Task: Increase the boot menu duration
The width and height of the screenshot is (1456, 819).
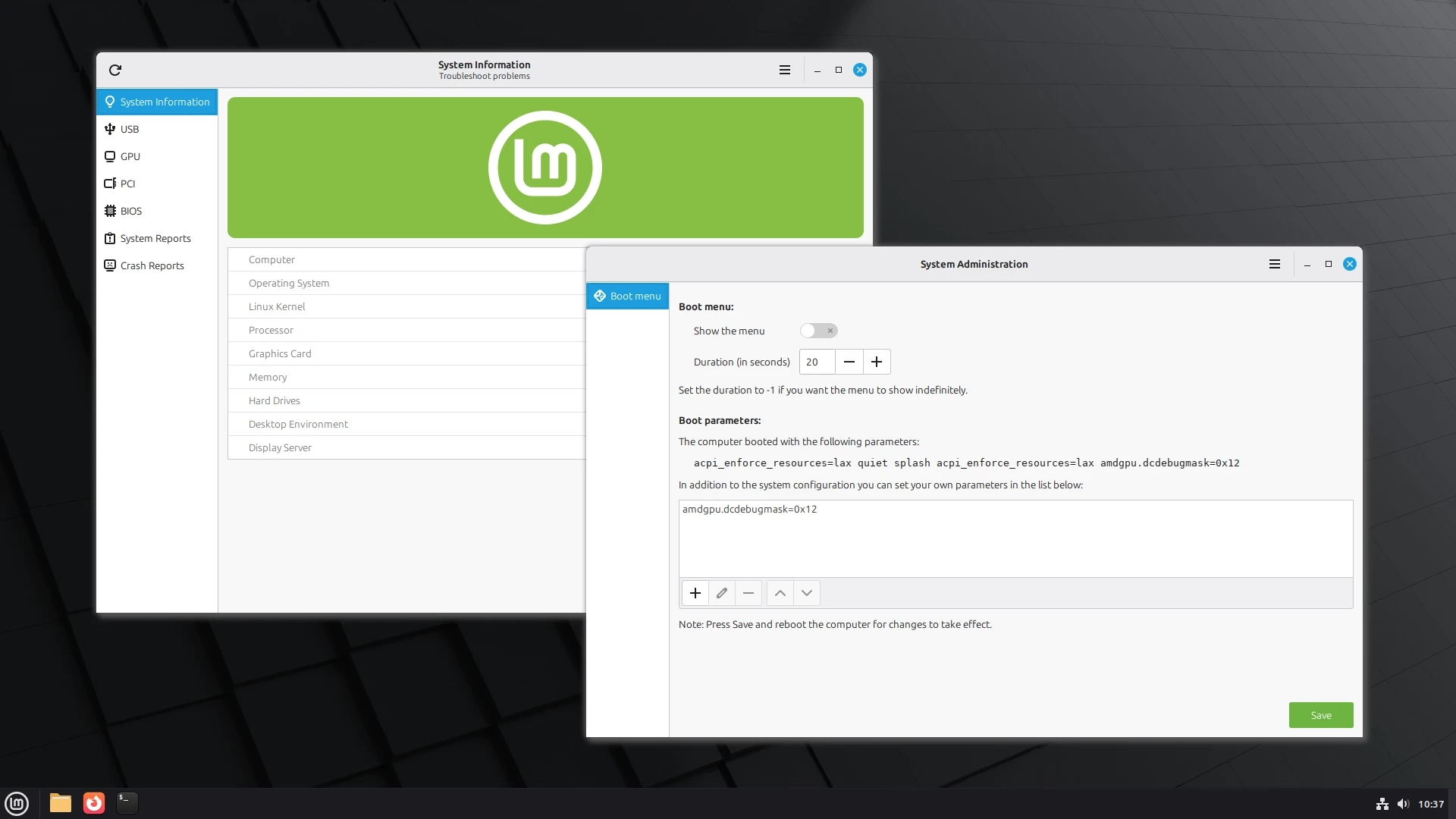Action: pos(877,362)
